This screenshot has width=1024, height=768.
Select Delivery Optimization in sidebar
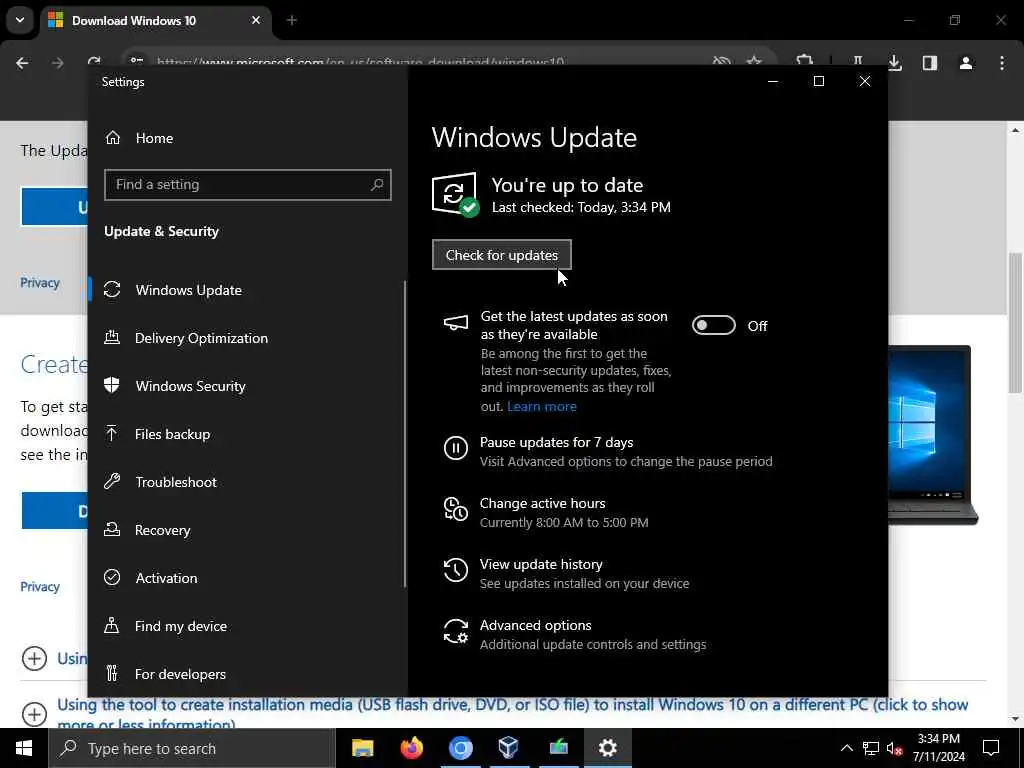point(246,338)
